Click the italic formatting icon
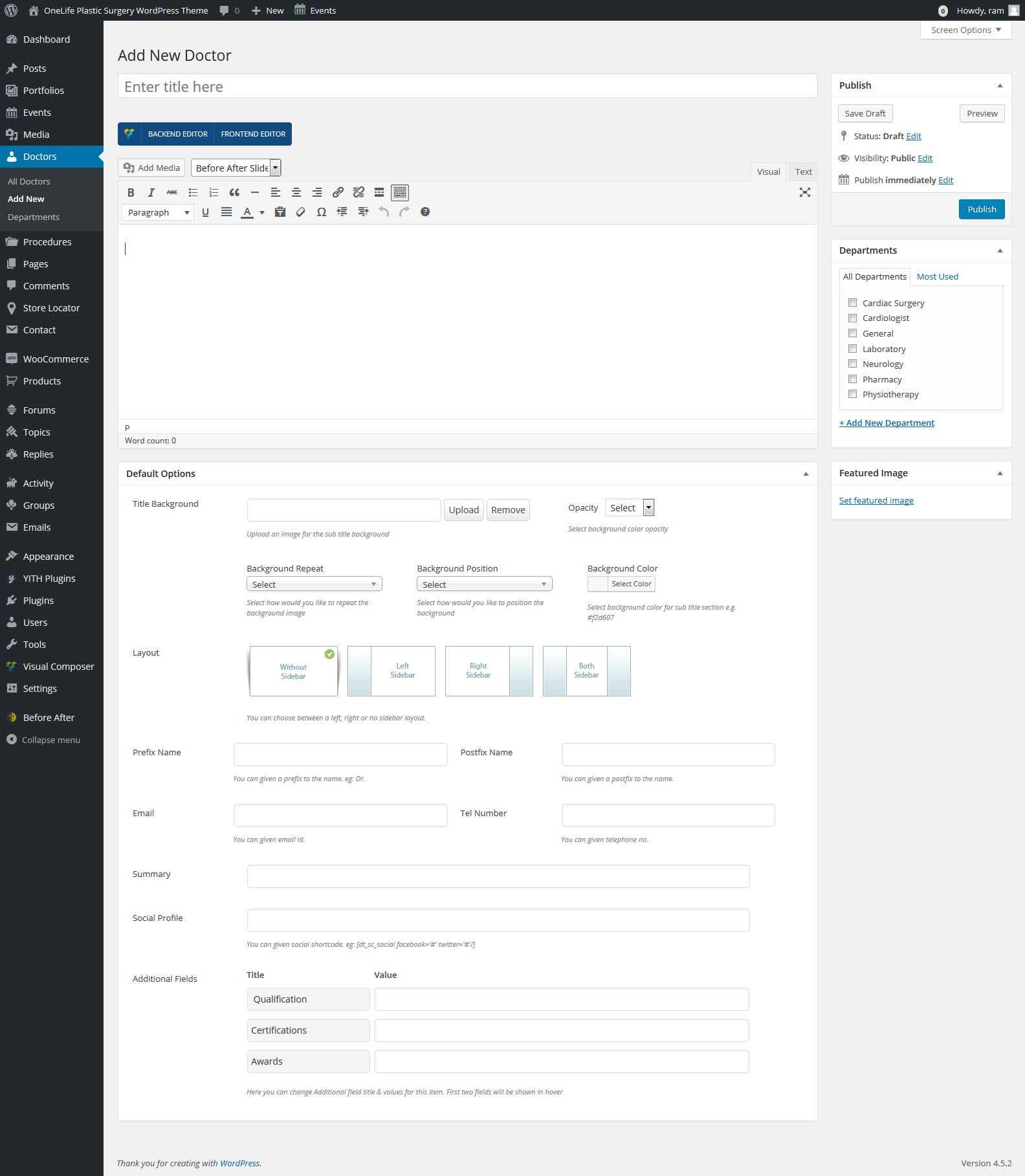 pos(151,192)
